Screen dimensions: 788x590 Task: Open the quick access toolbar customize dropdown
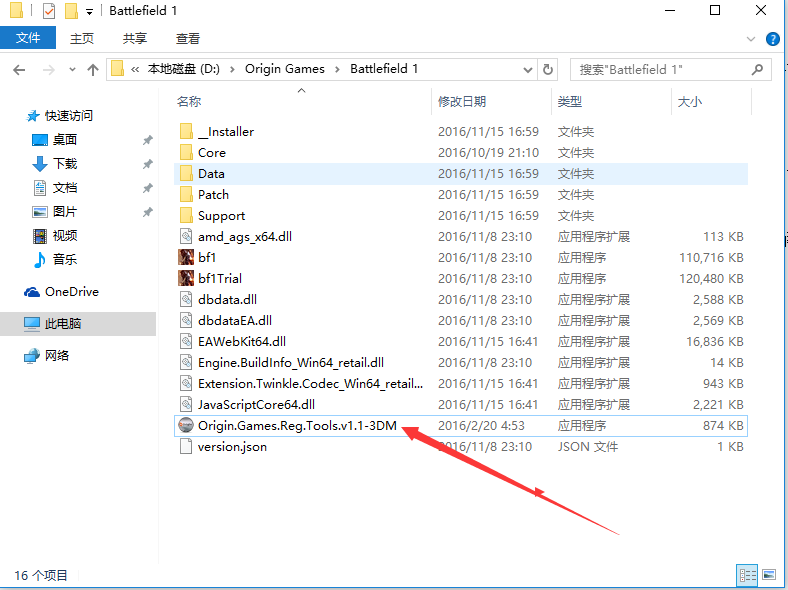89,12
